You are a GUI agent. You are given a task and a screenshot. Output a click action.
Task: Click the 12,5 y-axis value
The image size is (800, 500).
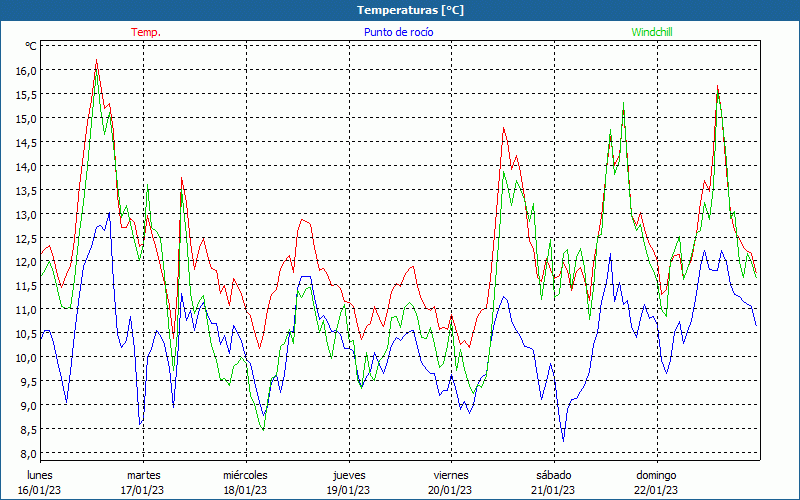(26, 238)
